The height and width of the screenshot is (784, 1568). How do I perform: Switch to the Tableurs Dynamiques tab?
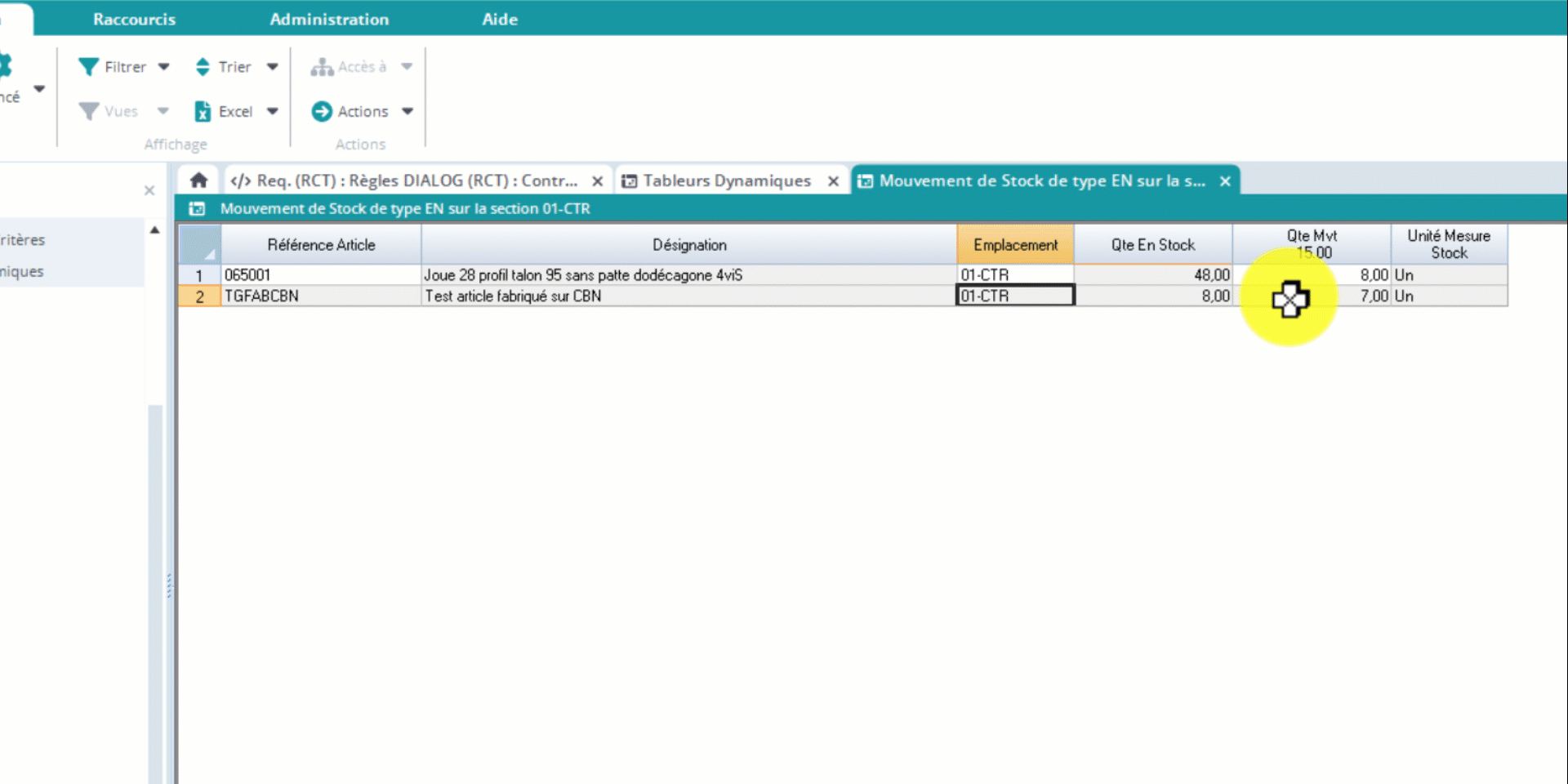click(725, 180)
